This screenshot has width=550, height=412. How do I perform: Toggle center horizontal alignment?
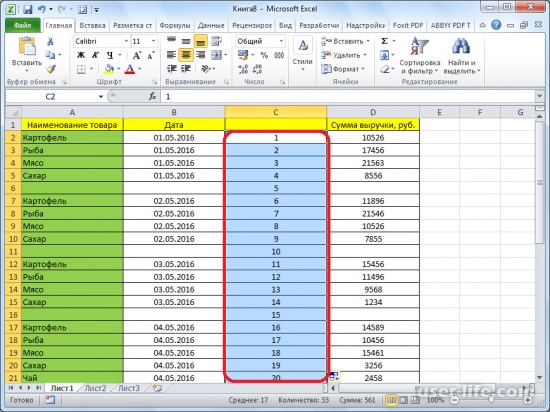point(186,55)
